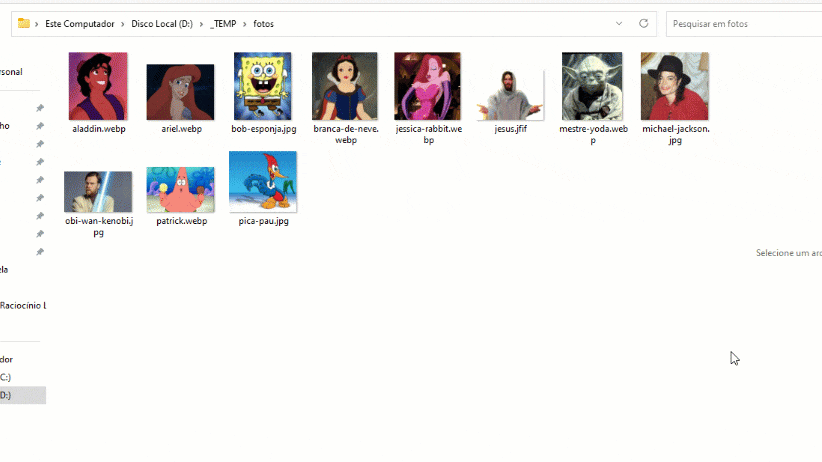Click the search box Pesquisar em fotos
The width and height of the screenshot is (822, 462).
tap(744, 24)
